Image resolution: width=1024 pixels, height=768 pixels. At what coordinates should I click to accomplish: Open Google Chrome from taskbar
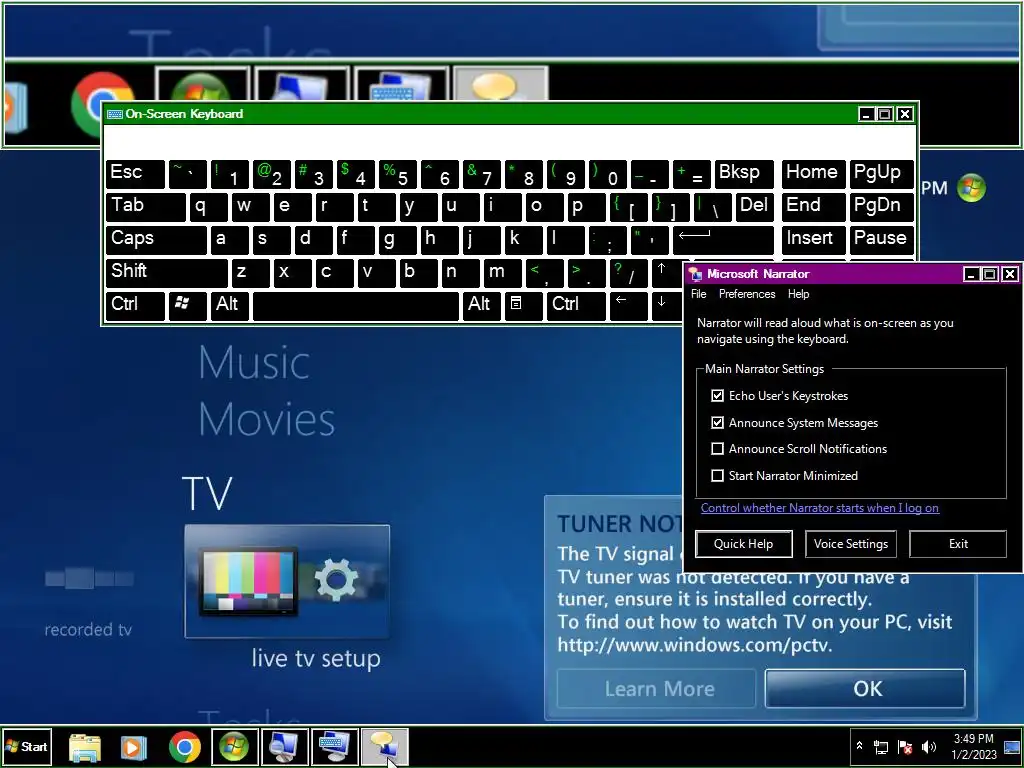[185, 746]
